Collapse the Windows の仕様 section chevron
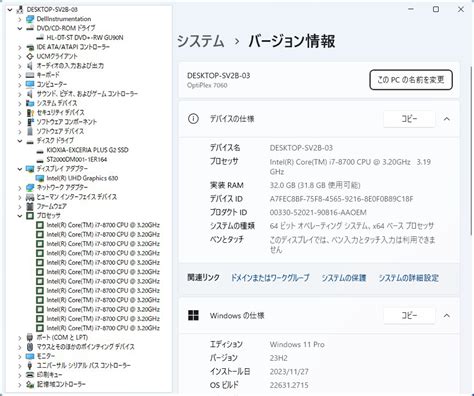 (x=447, y=315)
